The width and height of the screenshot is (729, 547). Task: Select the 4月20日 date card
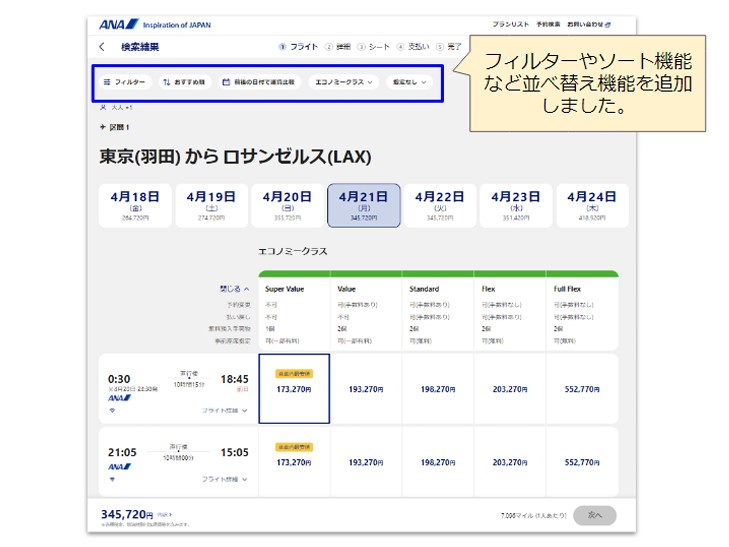[287, 205]
